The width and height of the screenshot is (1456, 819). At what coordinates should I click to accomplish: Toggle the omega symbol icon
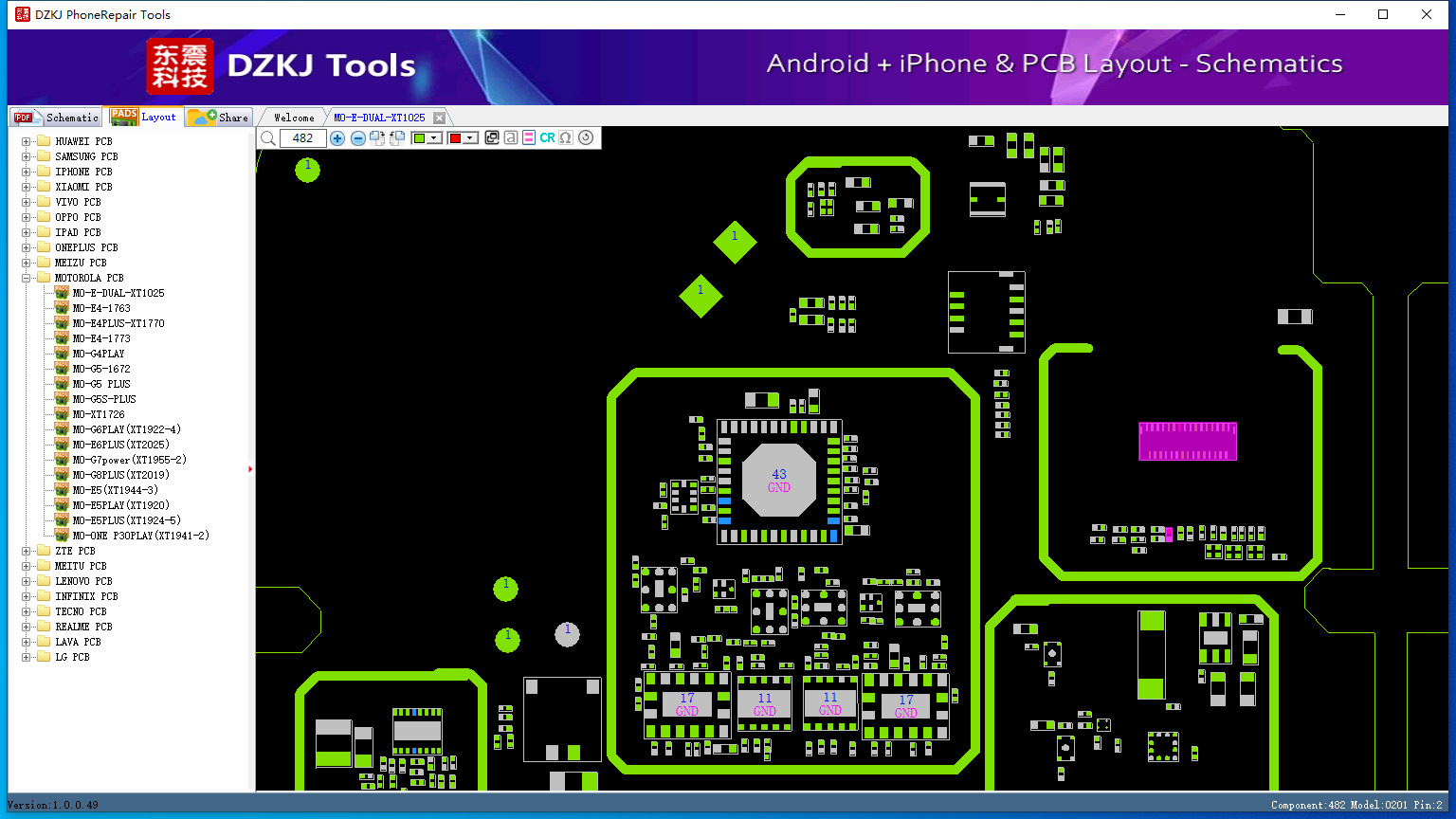pyautogui.click(x=566, y=138)
